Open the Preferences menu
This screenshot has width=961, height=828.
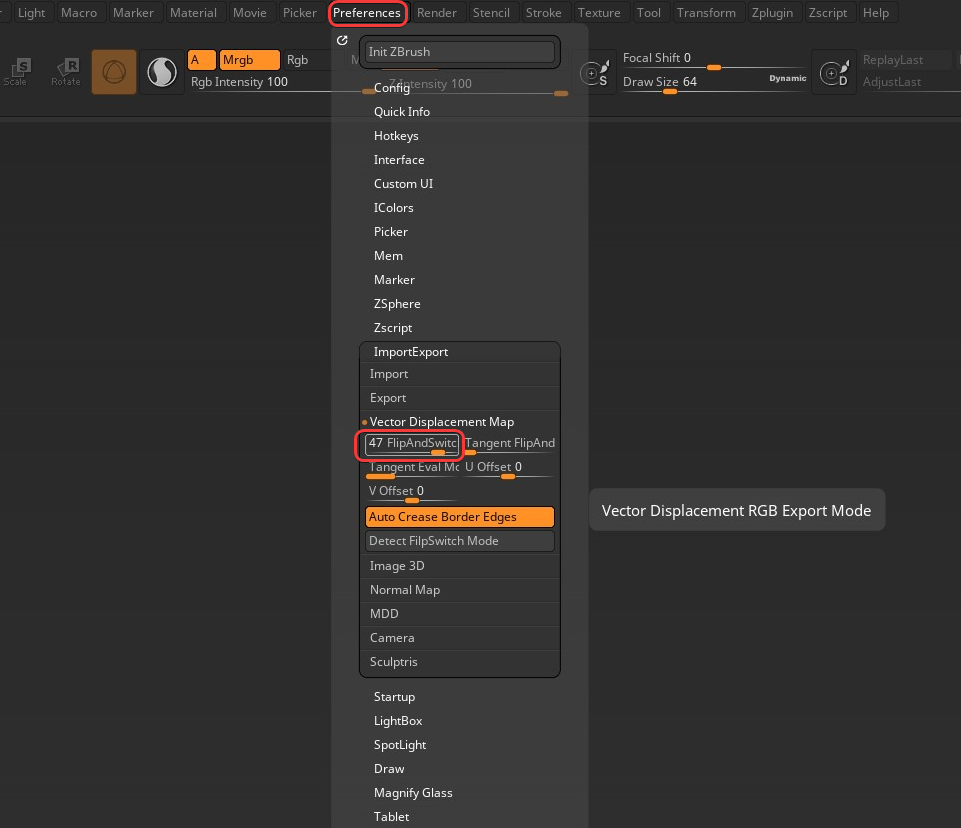point(367,13)
